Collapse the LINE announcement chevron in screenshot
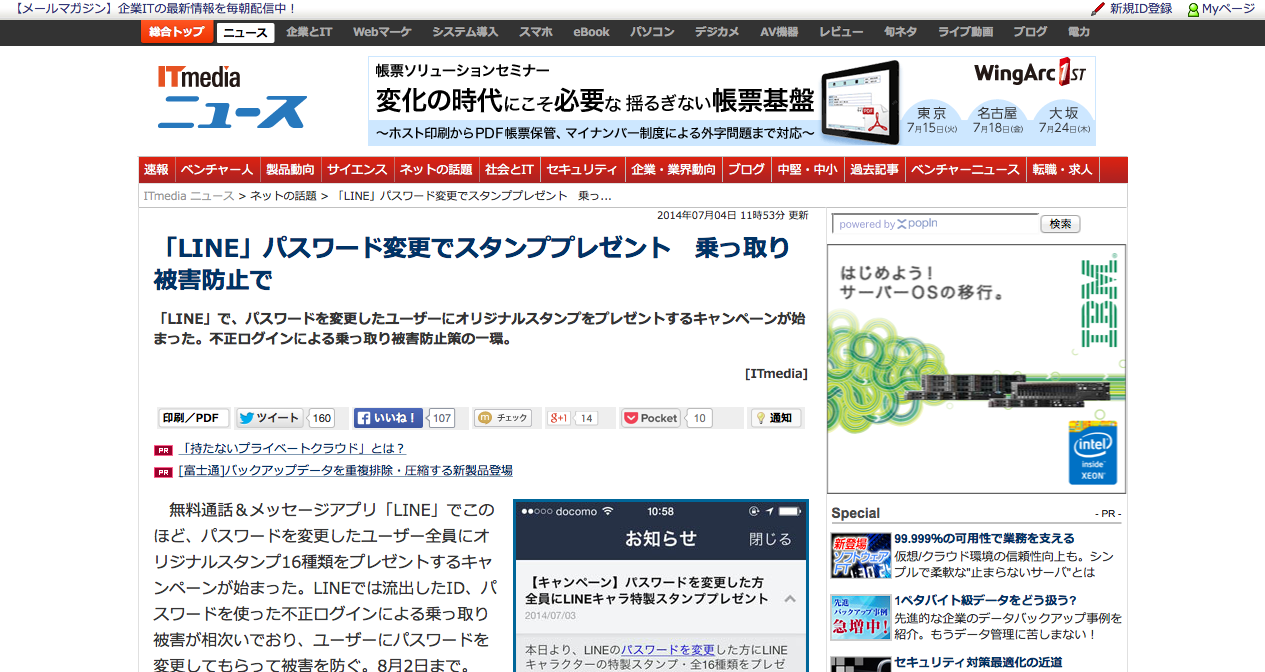This screenshot has width=1265, height=672. point(790,599)
